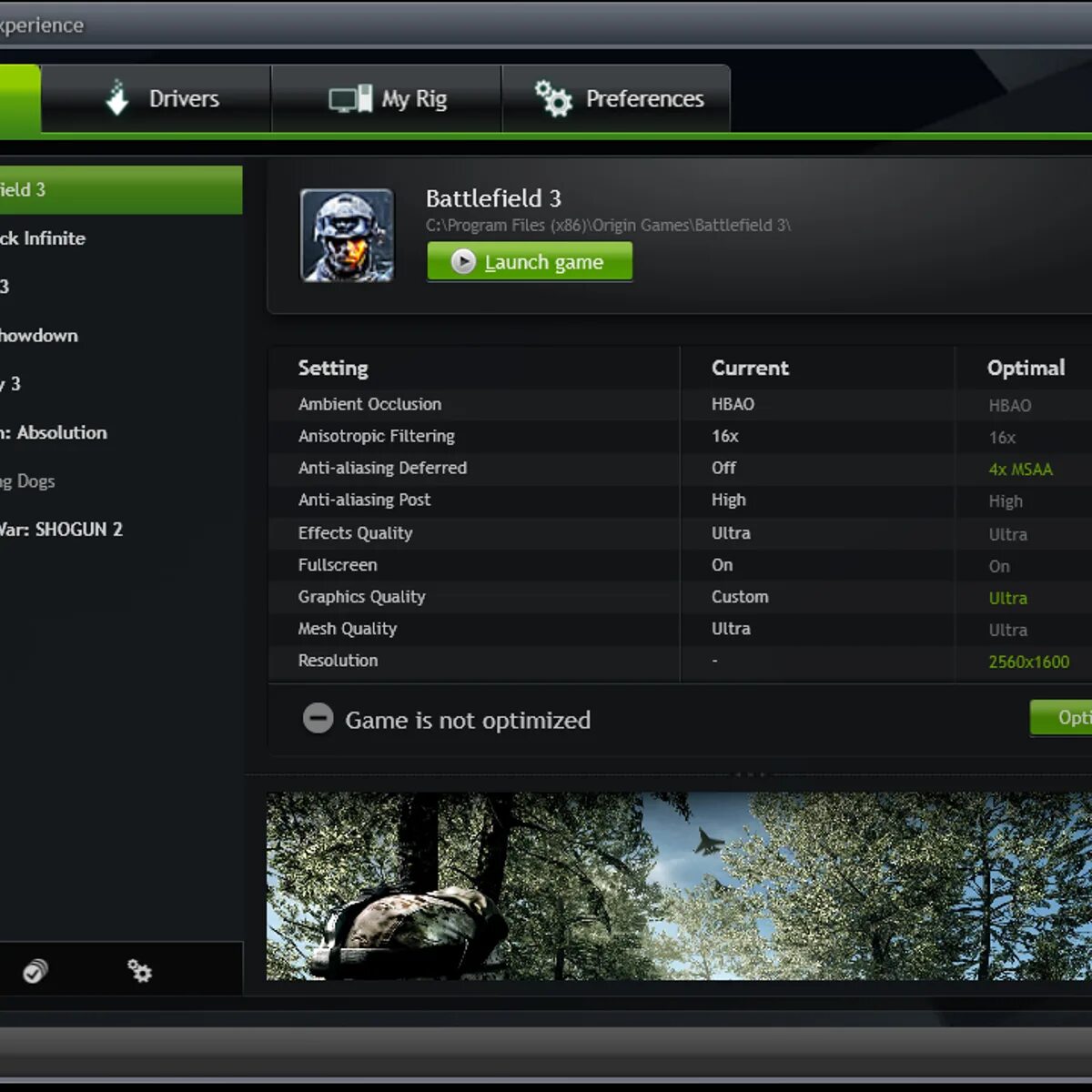This screenshot has height=1092, width=1092.
Task: Click the Game is not optimized message
Action: (468, 720)
